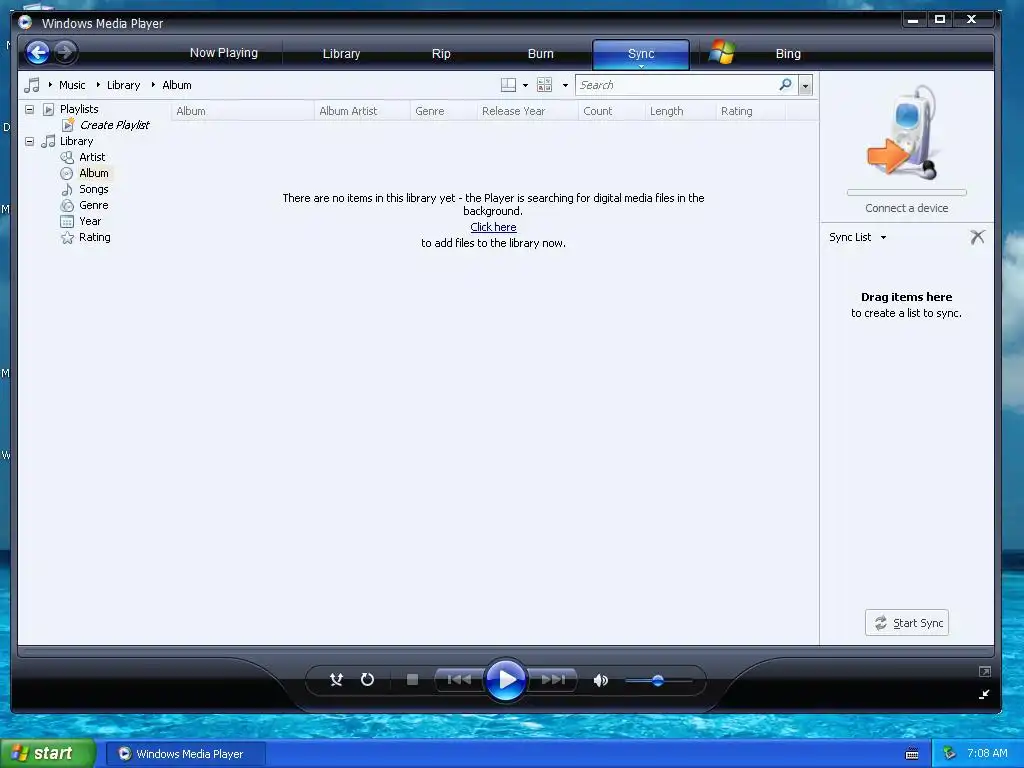Screen dimensions: 1024x768
Task: Toggle shuffle mode
Action: click(336, 680)
